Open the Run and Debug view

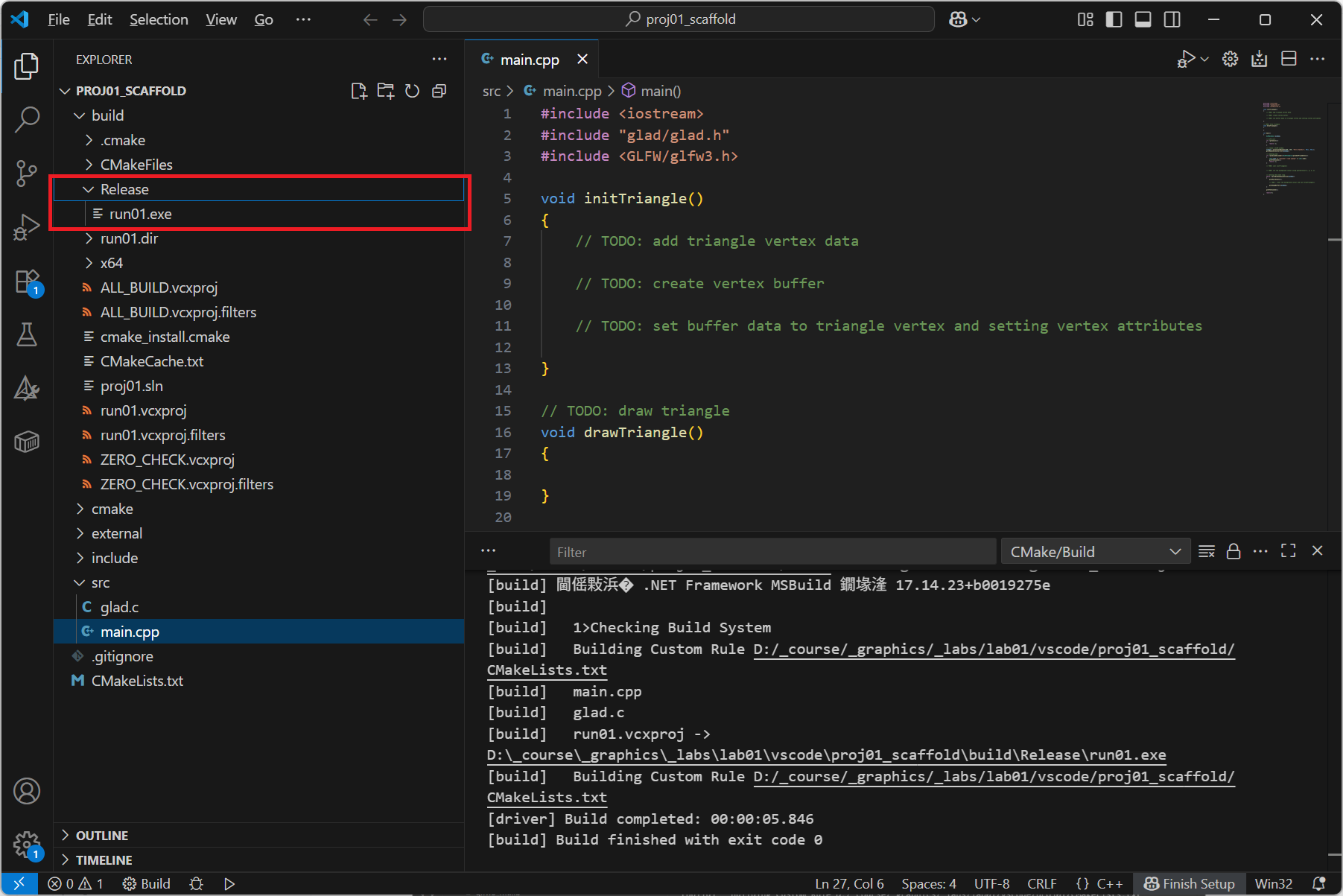click(x=27, y=227)
